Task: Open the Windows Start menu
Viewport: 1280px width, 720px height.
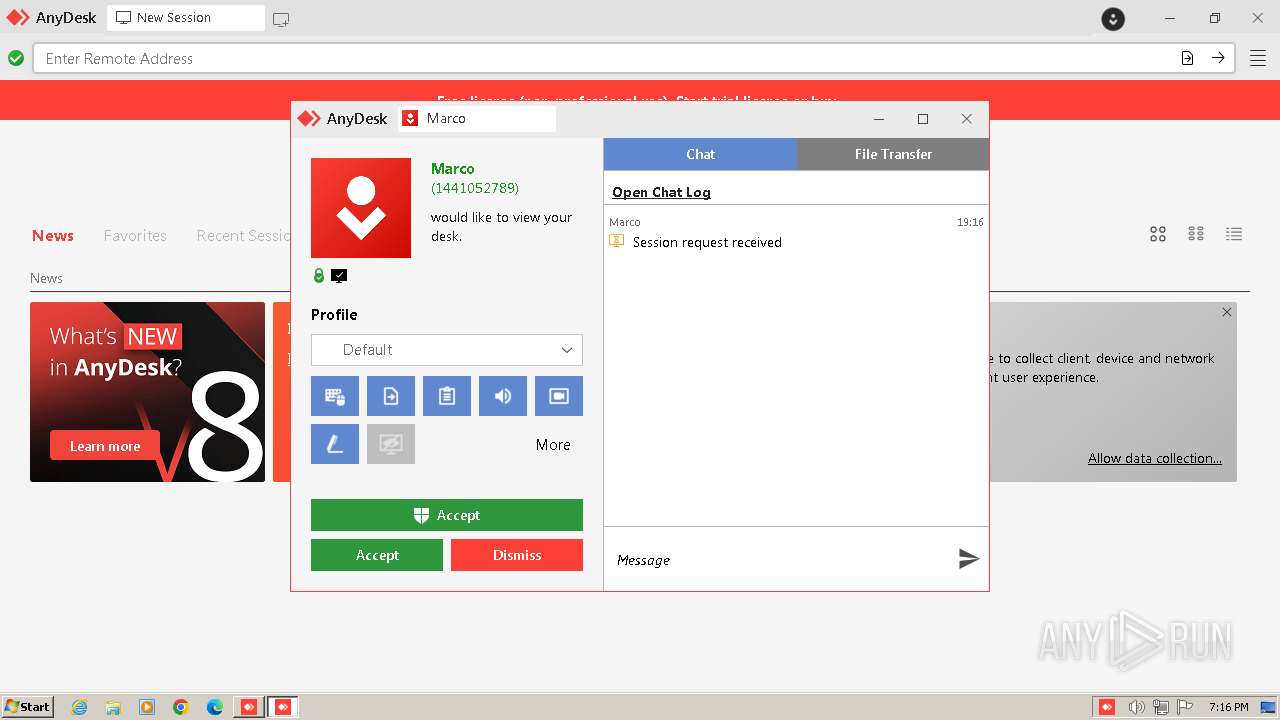Action: (x=28, y=707)
